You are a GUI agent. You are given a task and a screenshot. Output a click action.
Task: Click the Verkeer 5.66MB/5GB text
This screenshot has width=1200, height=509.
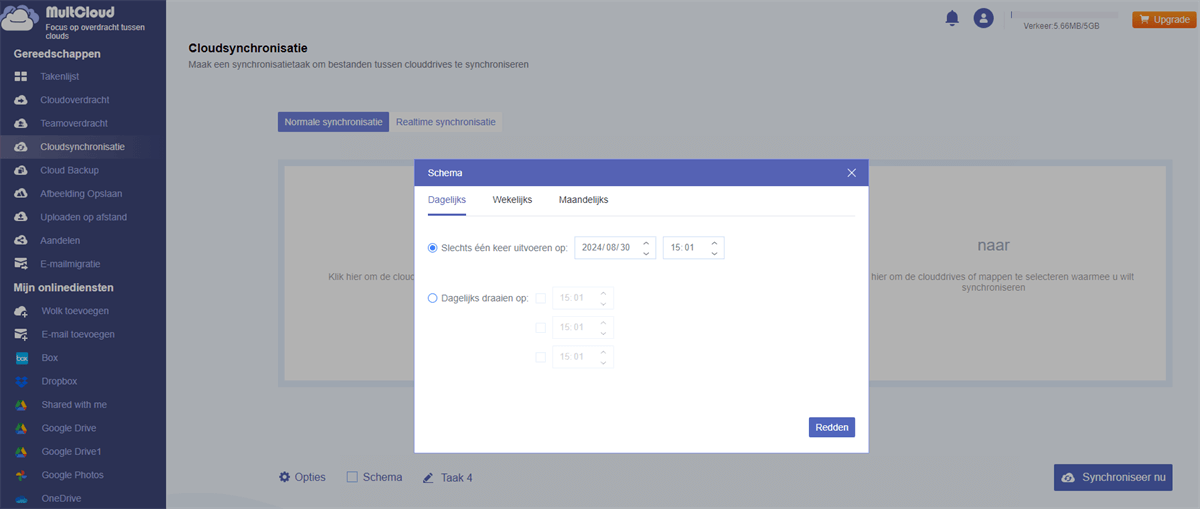1061,26
